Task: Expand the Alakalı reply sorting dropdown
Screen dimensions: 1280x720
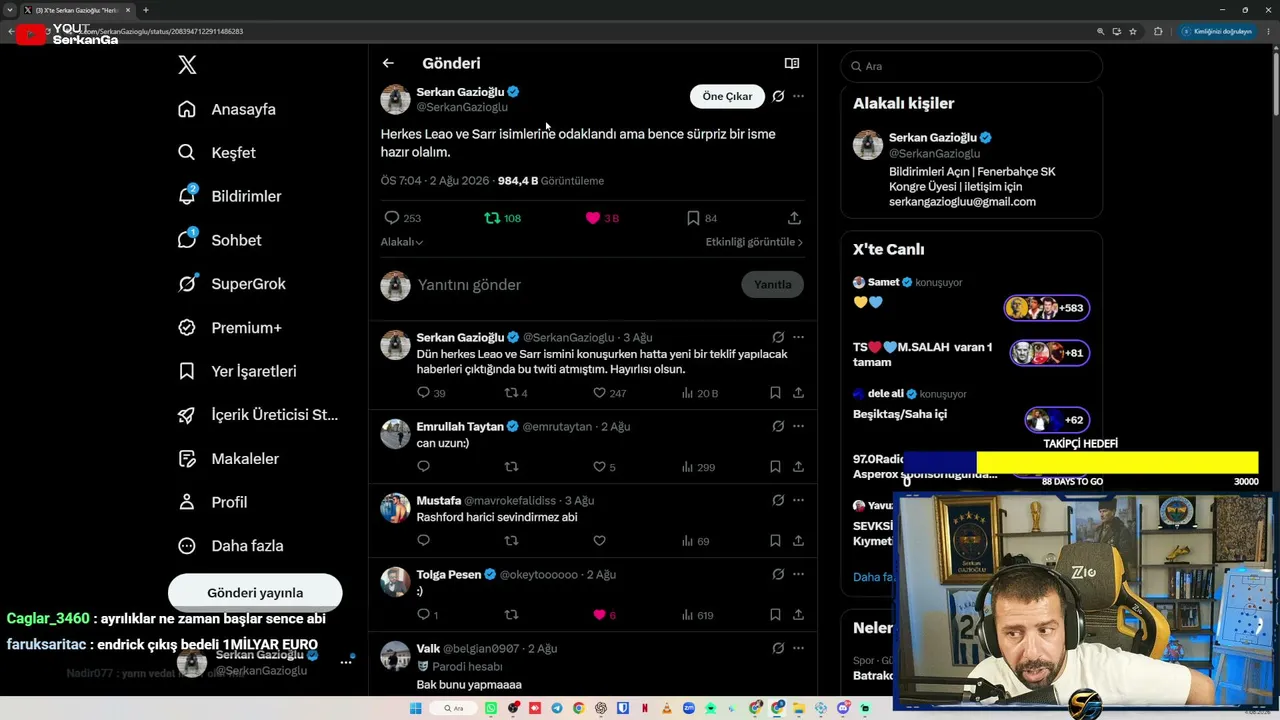Action: coord(402,242)
